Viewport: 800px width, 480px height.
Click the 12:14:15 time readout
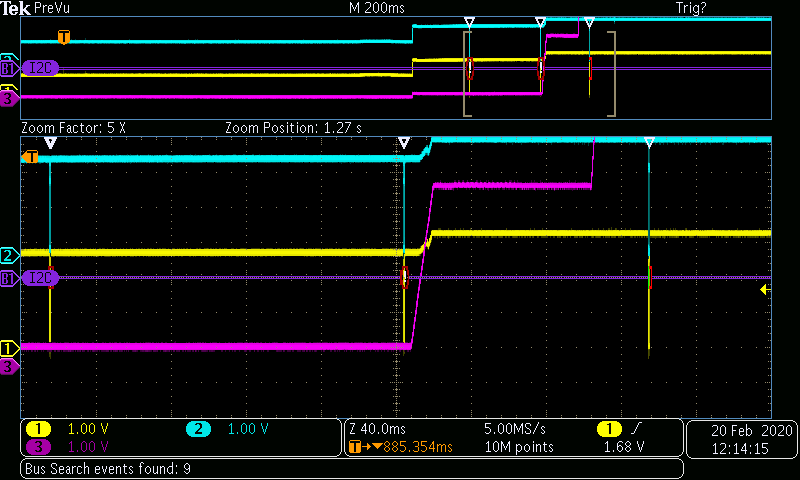point(740,448)
